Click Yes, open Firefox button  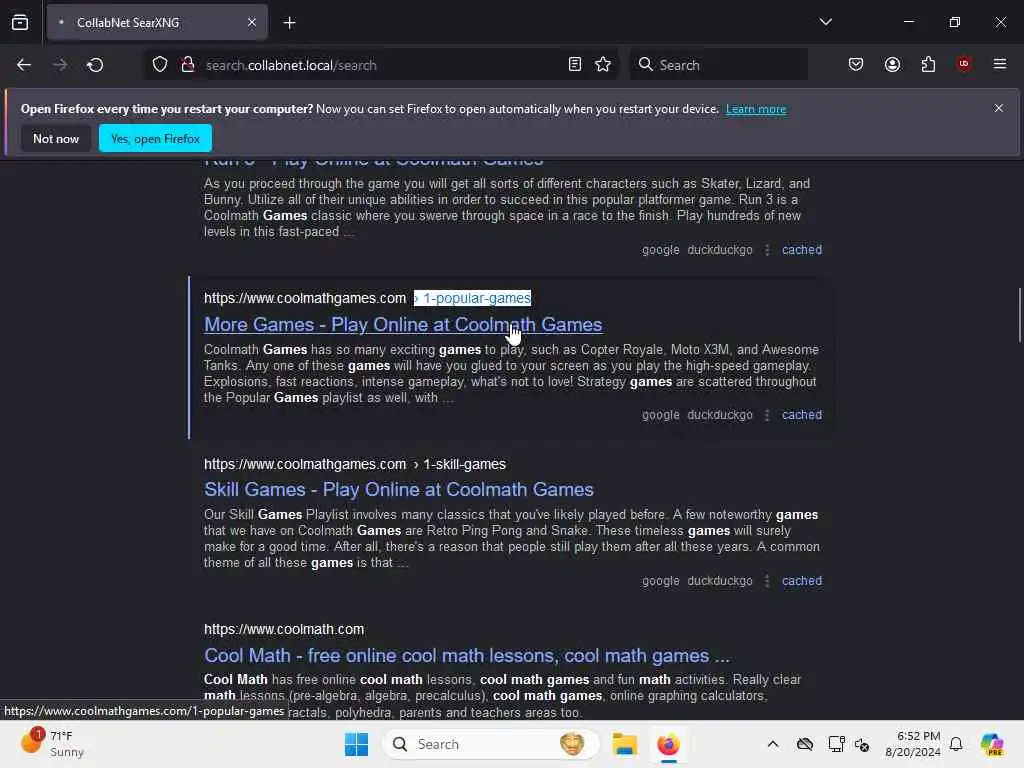point(155,138)
